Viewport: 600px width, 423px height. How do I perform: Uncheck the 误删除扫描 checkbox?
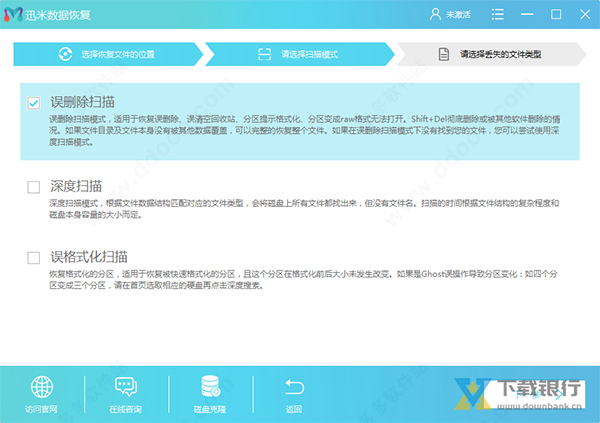tap(34, 103)
